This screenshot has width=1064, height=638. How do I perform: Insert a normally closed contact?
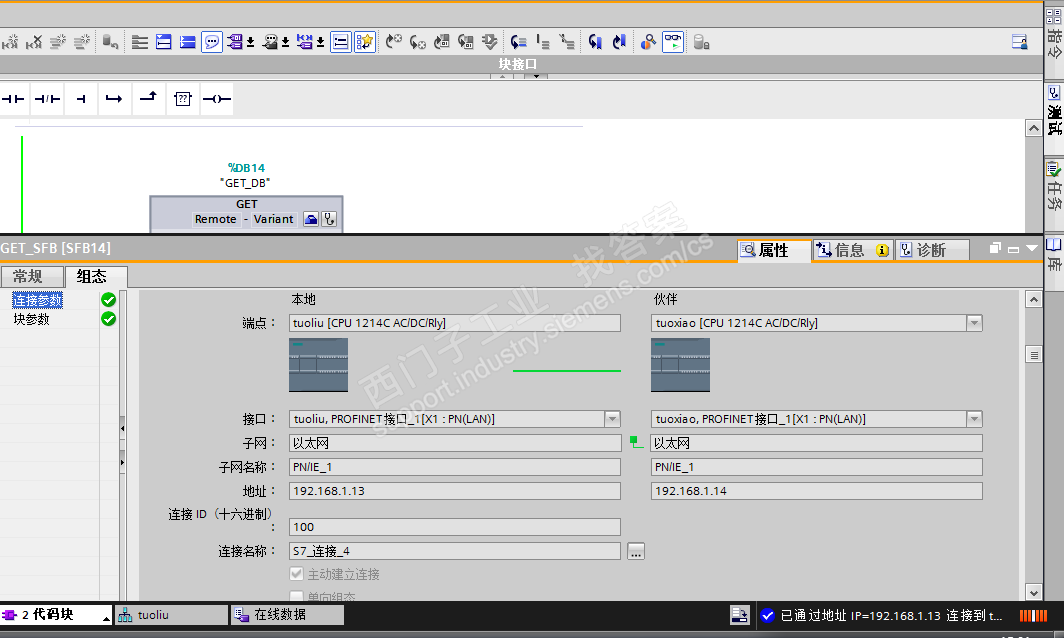pos(48,99)
